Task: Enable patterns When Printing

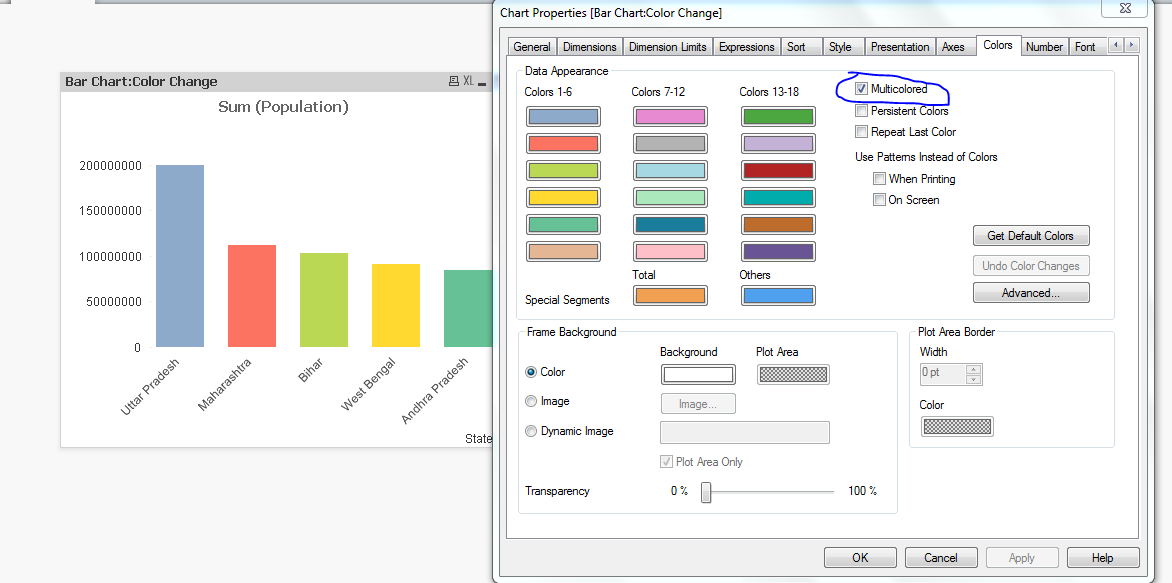Action: 879,178
